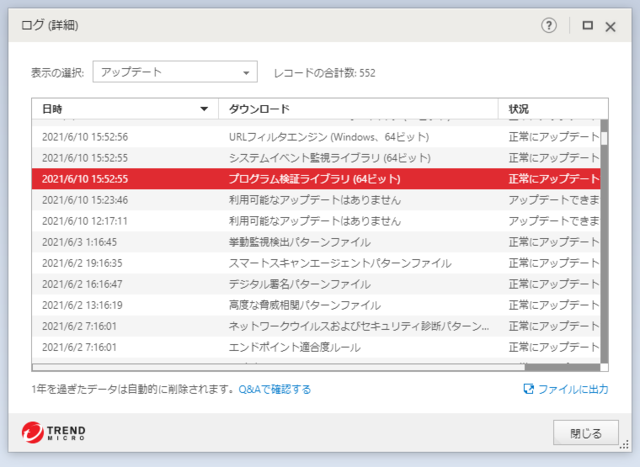Click date cell 2021/6/3 1:16:45
The image size is (640, 467).
pyautogui.click(x=79, y=242)
